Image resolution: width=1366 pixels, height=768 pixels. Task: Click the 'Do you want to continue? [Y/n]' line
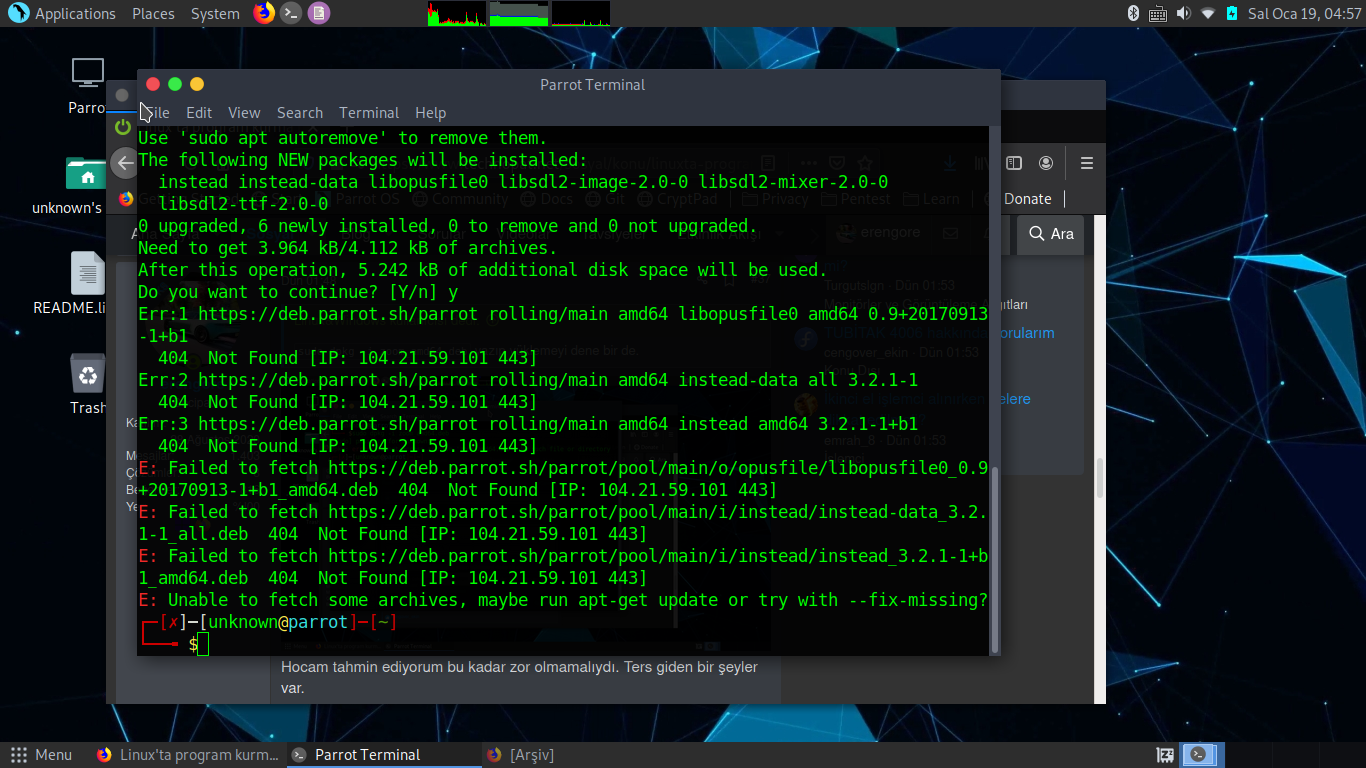[298, 292]
